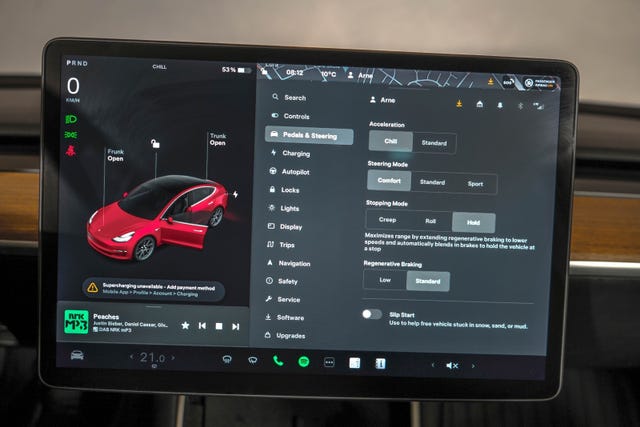Open Search in the settings menu

(289, 98)
